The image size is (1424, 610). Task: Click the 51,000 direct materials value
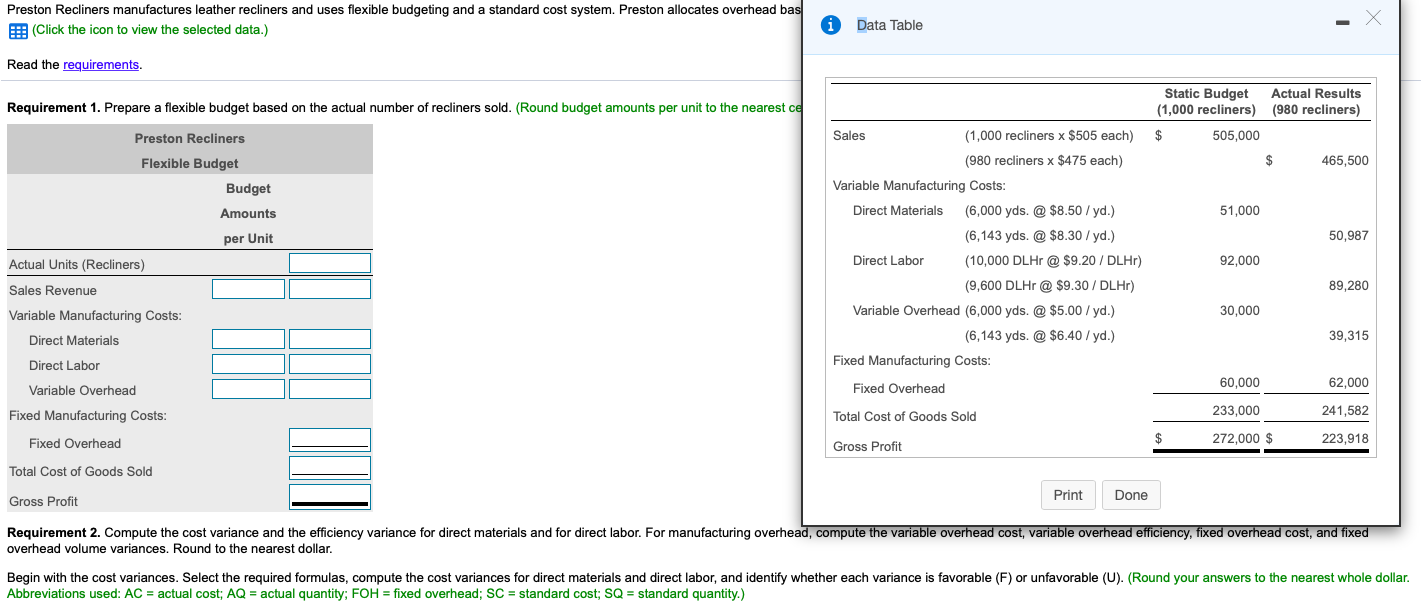pos(1240,210)
